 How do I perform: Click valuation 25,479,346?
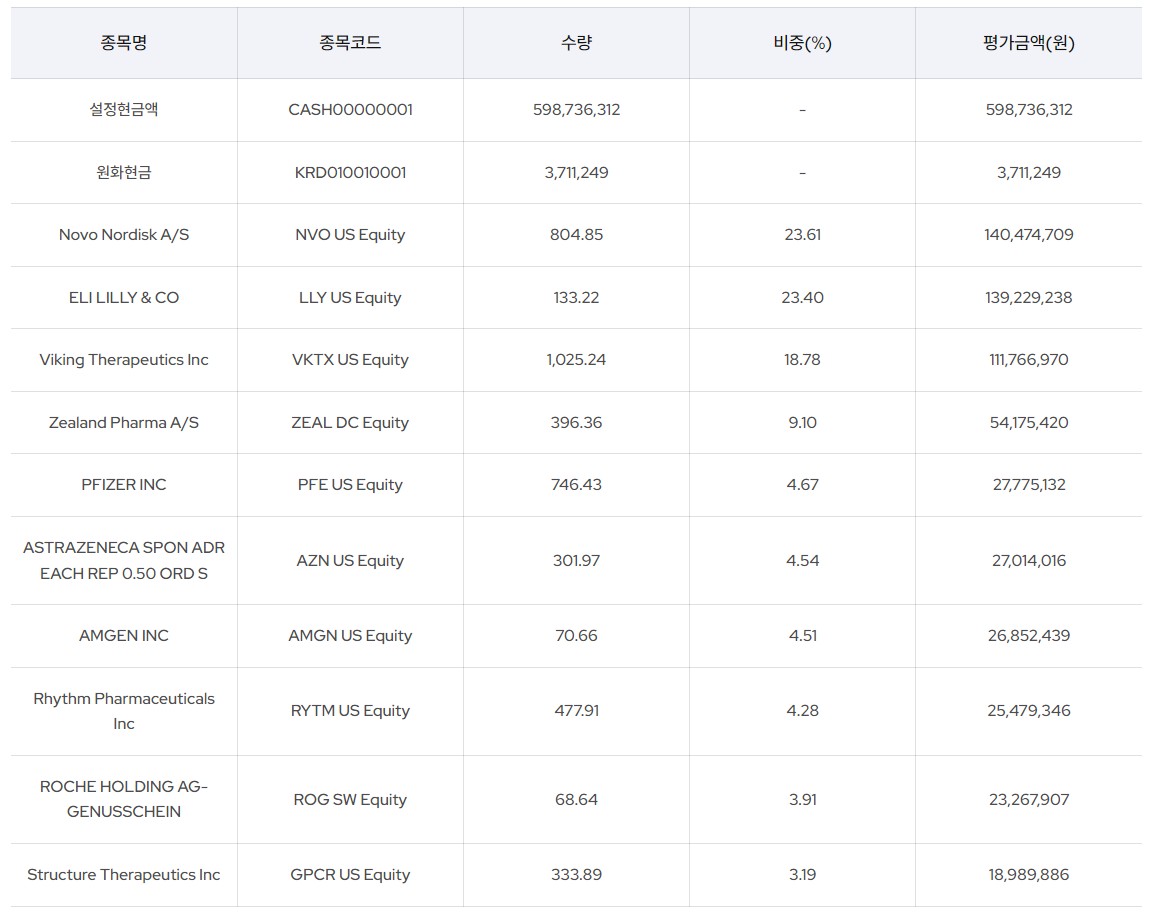pos(1029,710)
